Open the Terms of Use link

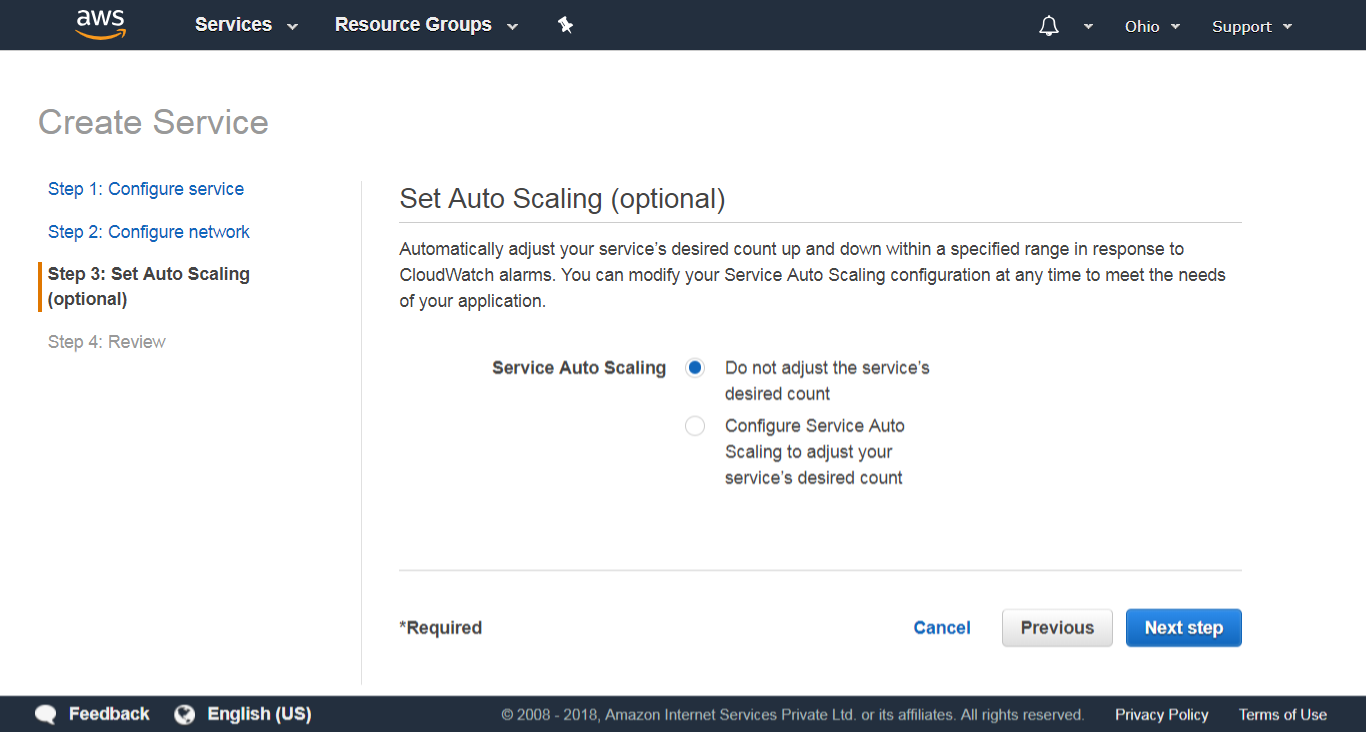[x=1283, y=715]
